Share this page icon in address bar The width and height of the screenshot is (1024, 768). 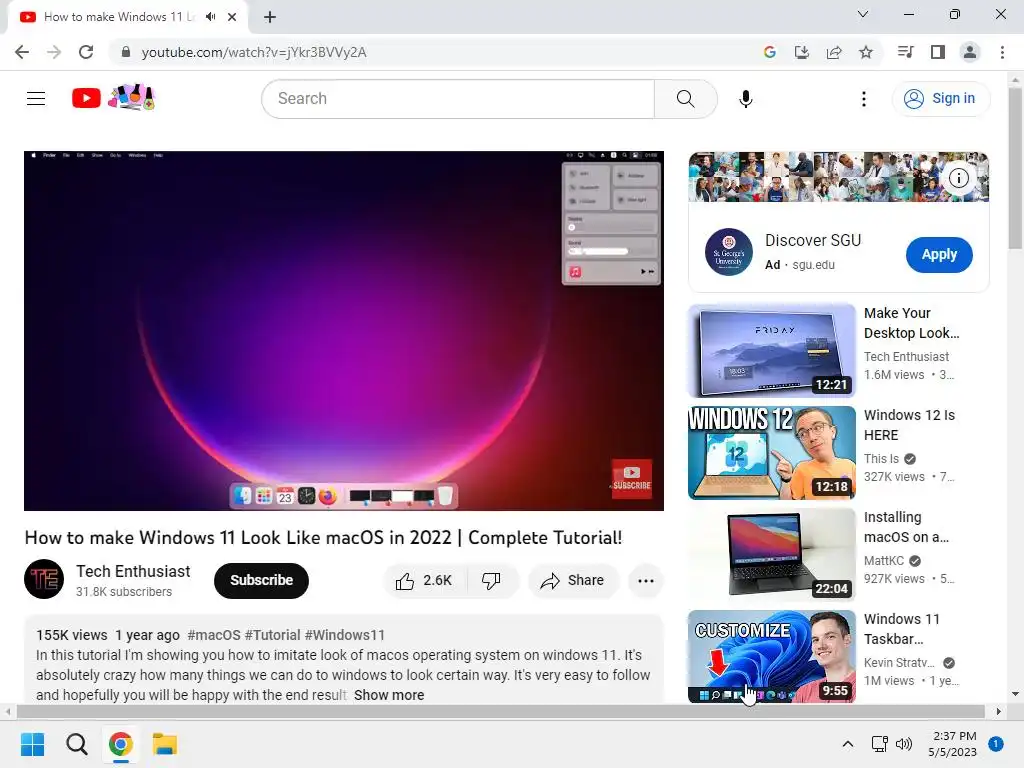(x=834, y=52)
